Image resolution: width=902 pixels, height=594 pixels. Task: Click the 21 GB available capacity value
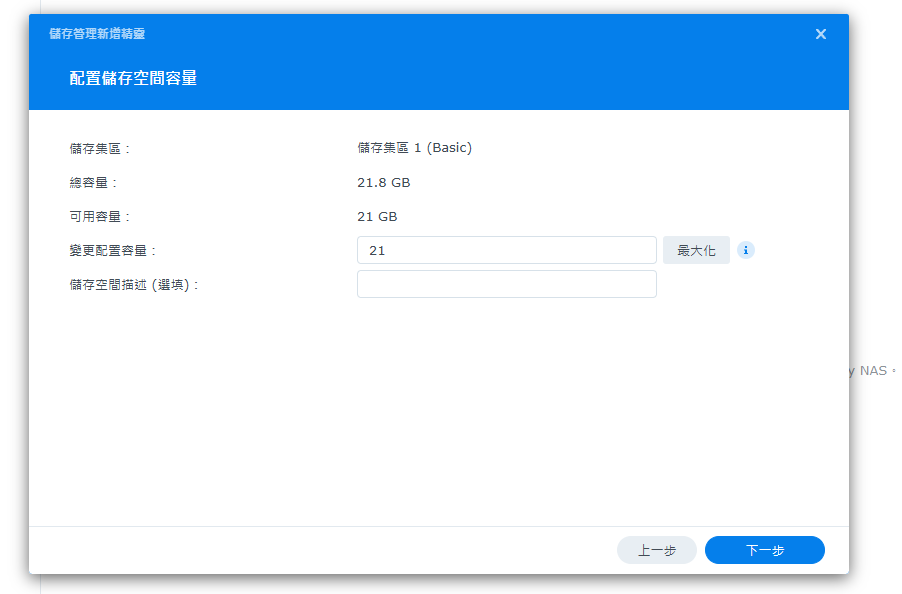click(377, 216)
